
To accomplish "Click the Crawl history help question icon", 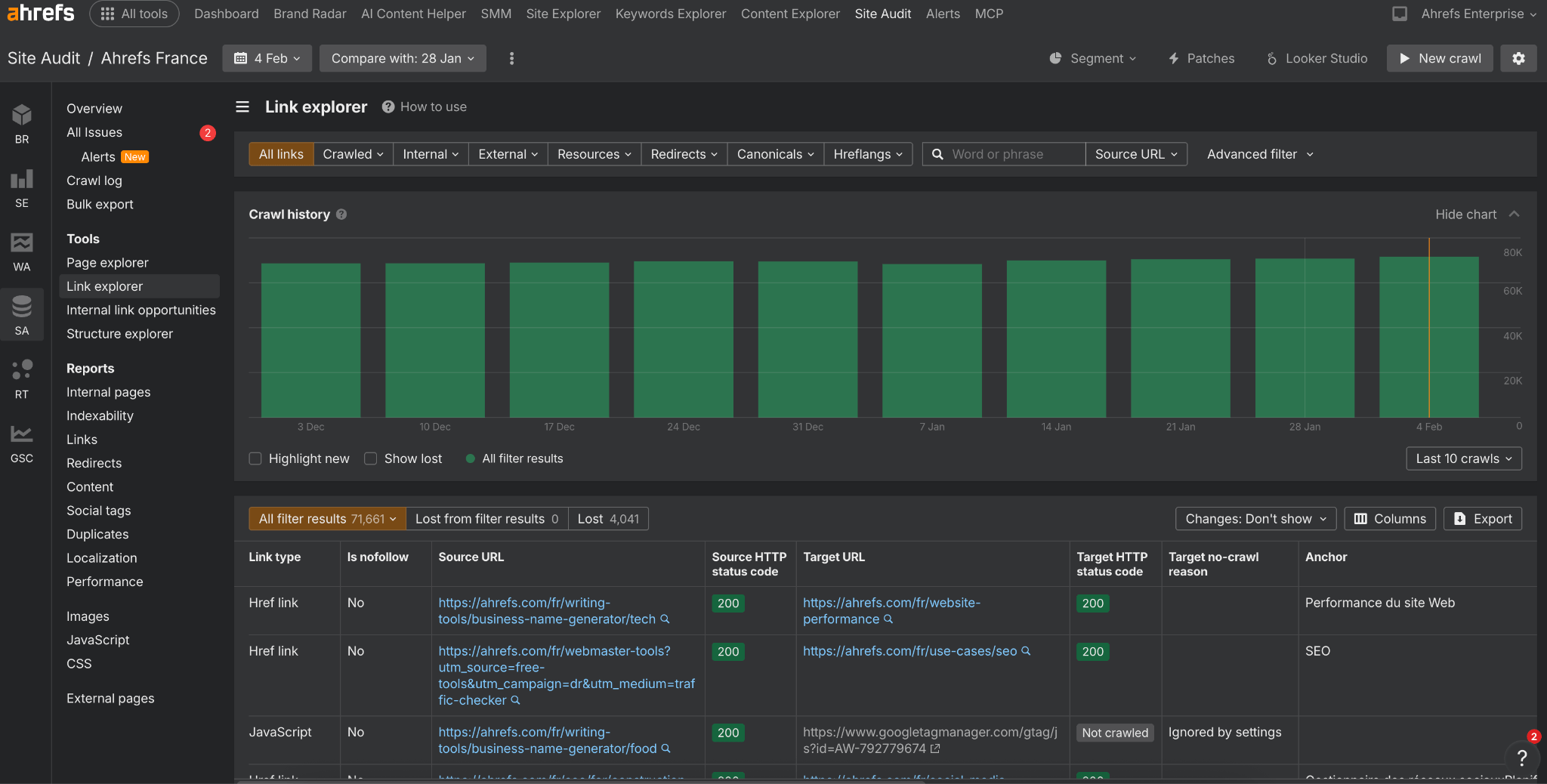I will (x=341, y=215).
